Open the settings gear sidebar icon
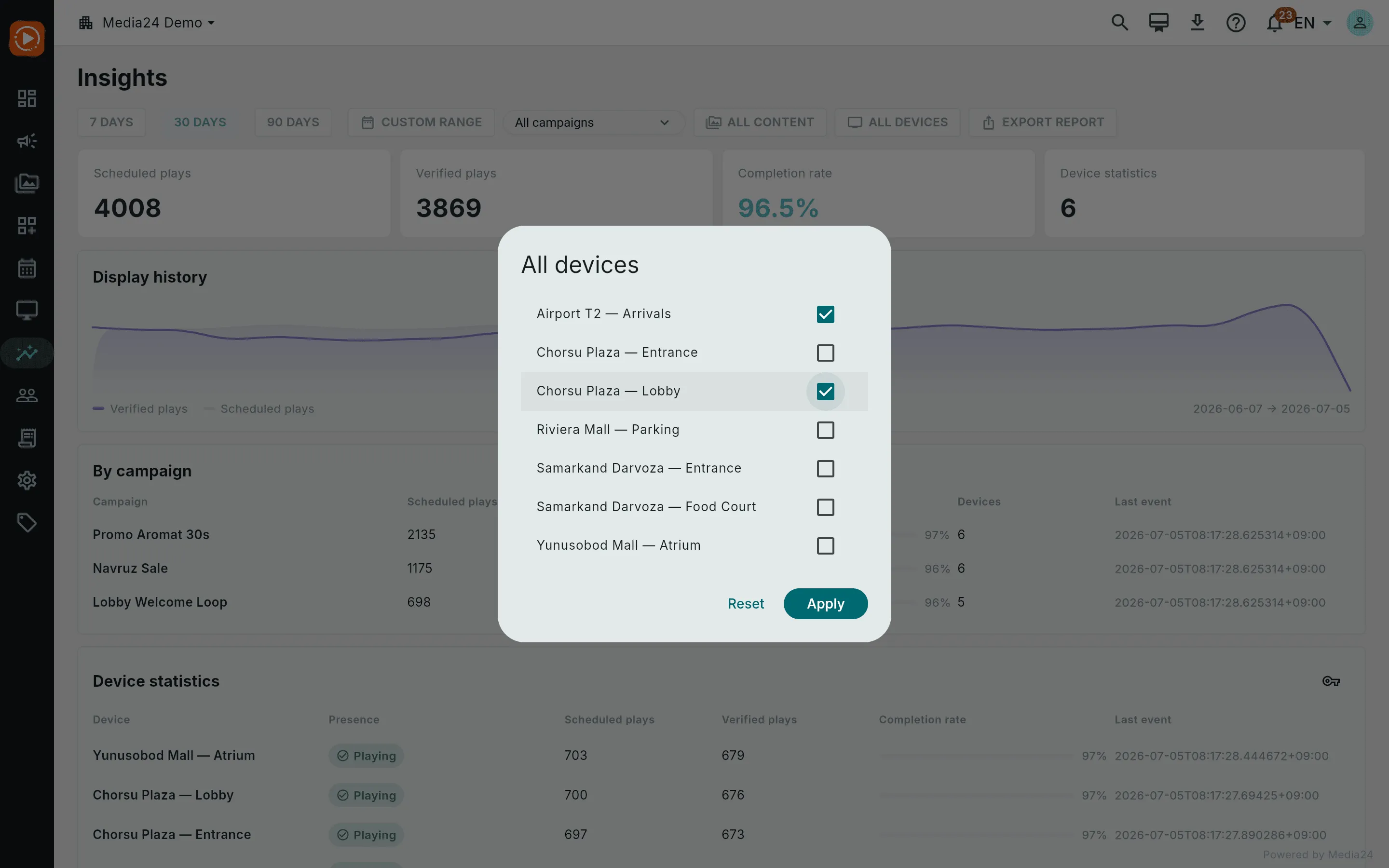This screenshot has height=868, width=1389. point(27,480)
